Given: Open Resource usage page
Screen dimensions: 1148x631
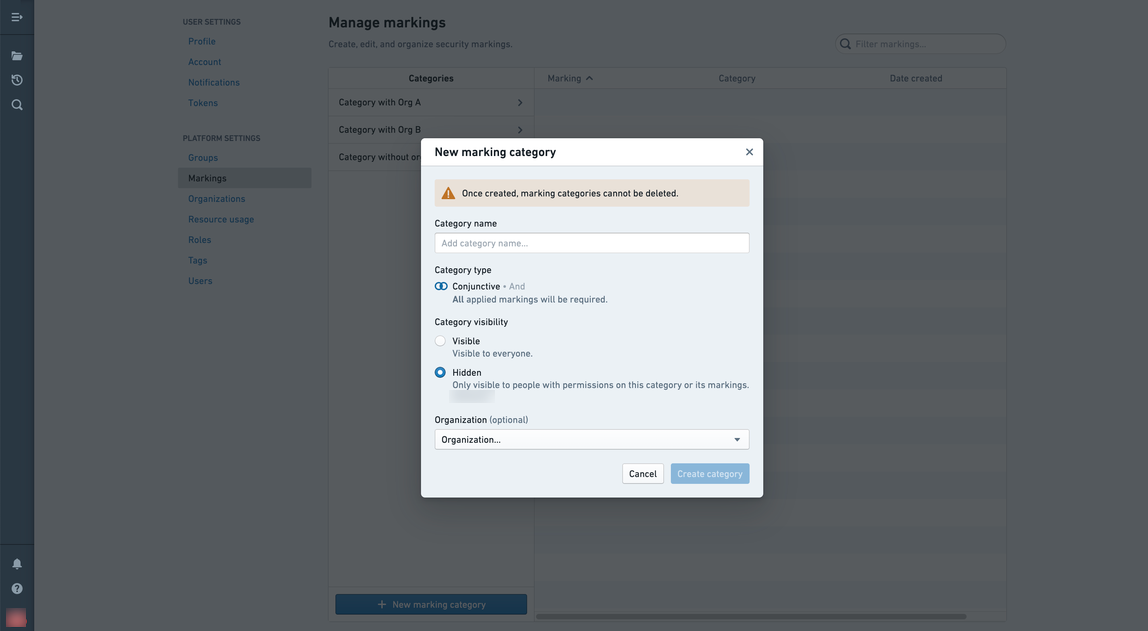Looking at the screenshot, I should [221, 219].
